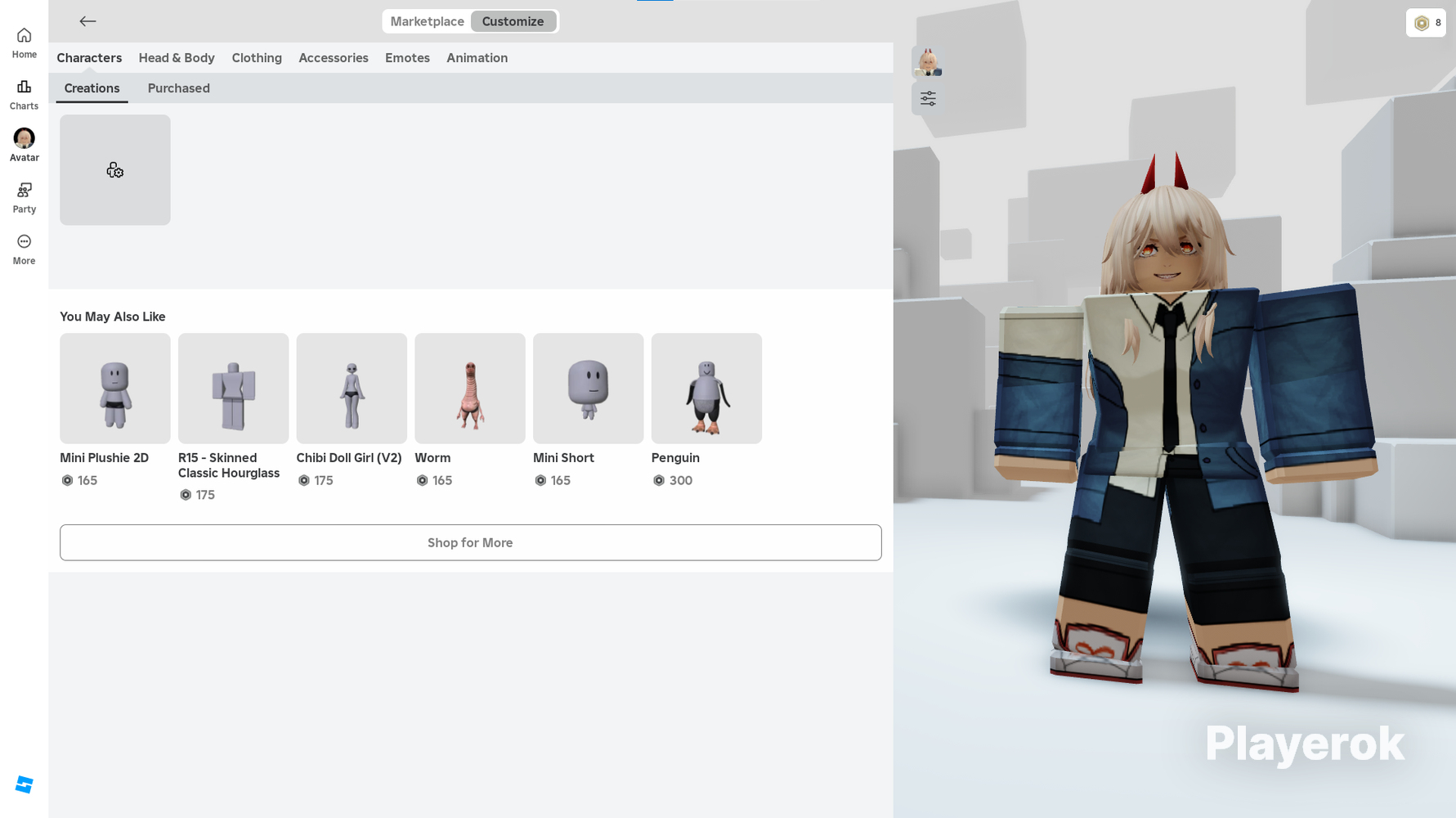Select the Worm character thumbnail

[x=470, y=389]
